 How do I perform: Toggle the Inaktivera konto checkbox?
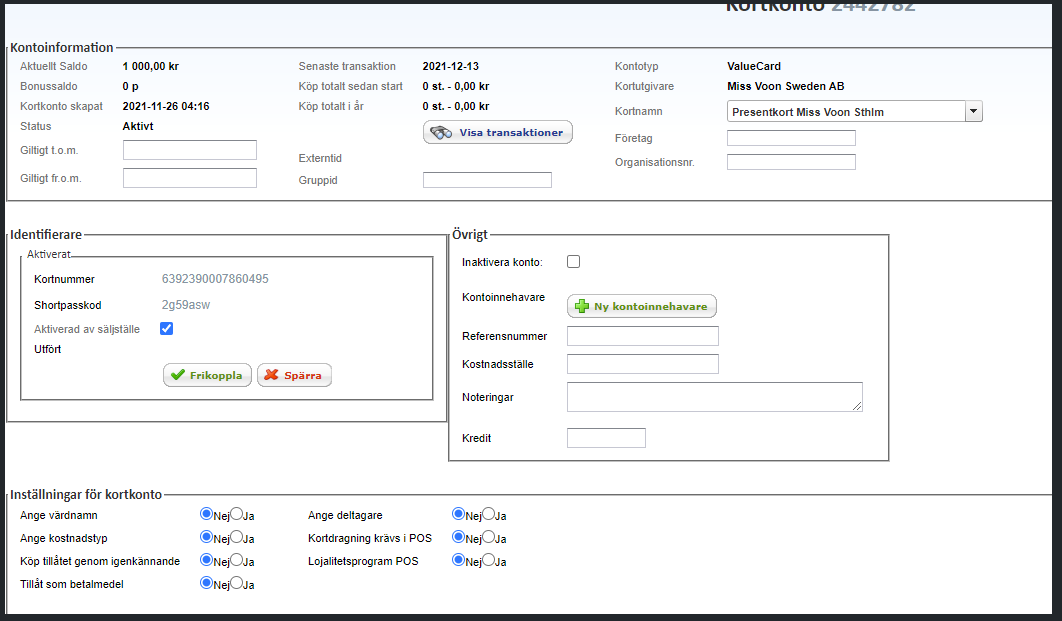[574, 262]
